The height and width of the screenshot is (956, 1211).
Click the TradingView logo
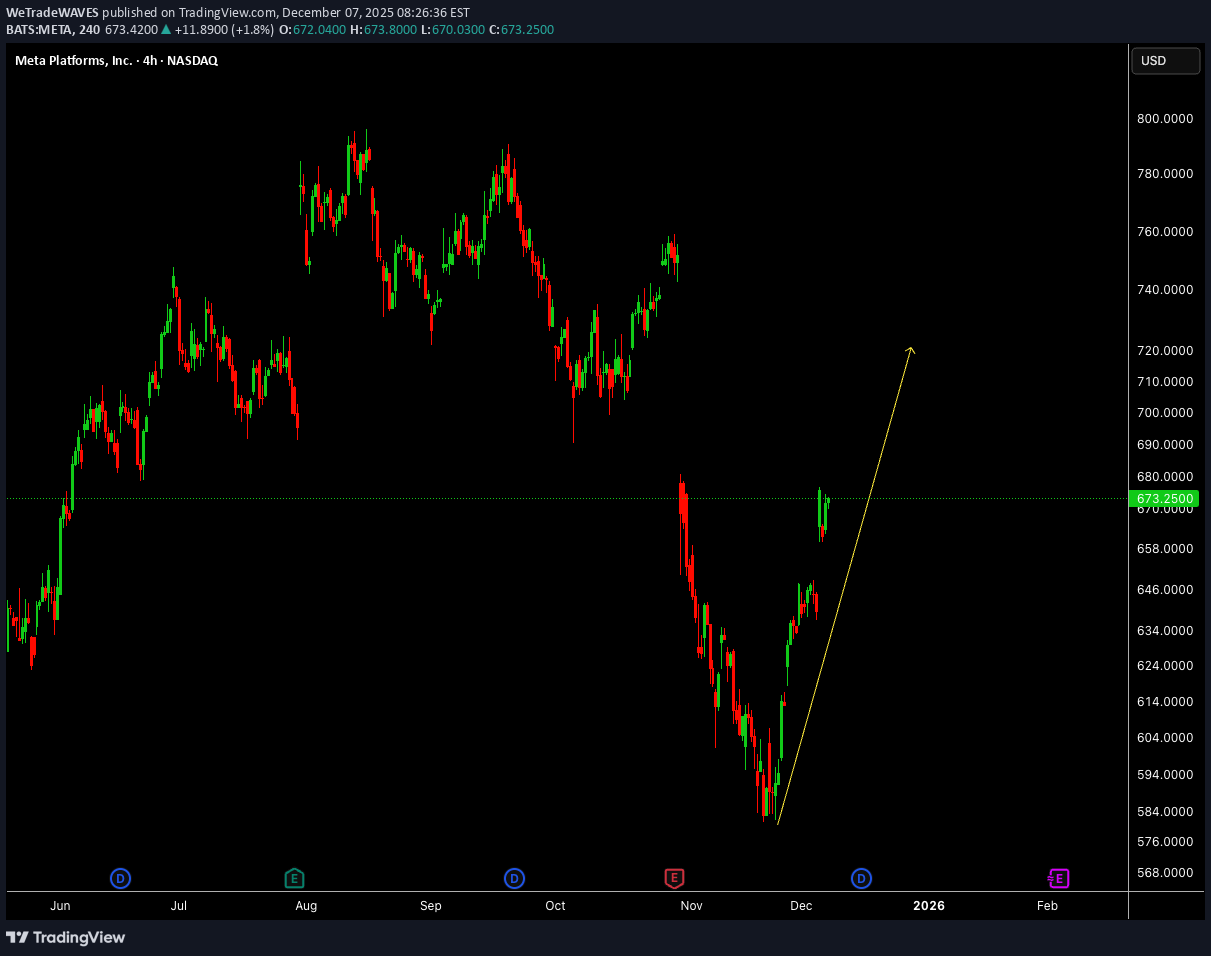pyautogui.click(x=66, y=937)
